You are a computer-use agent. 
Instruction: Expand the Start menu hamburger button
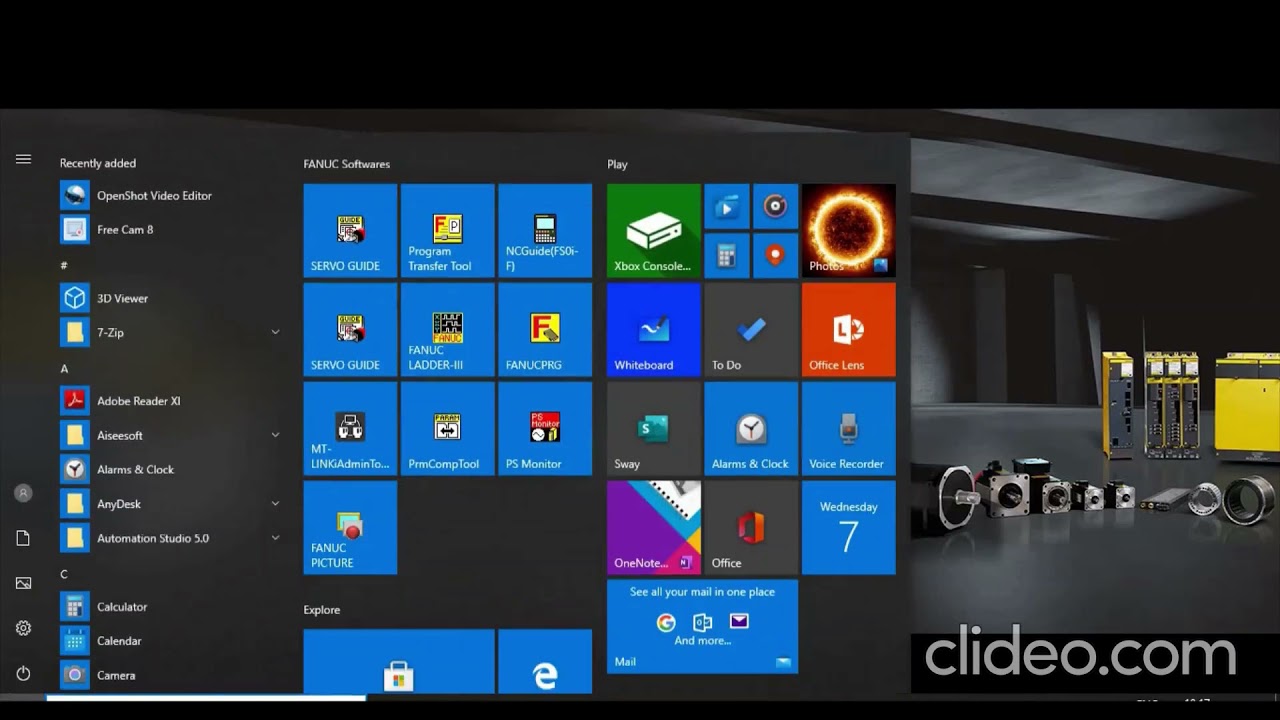[x=23, y=159]
